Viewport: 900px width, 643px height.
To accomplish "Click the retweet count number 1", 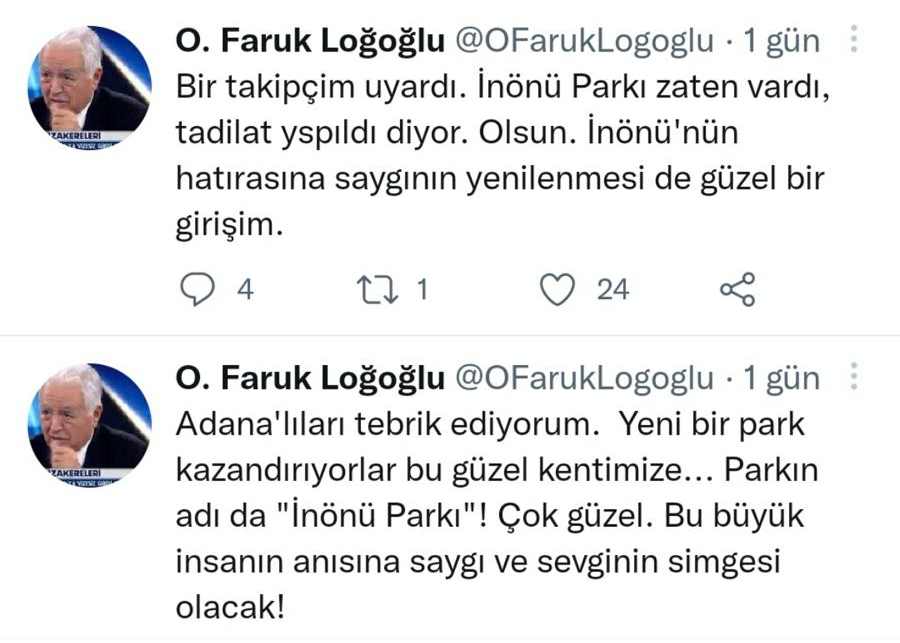I will click(422, 290).
